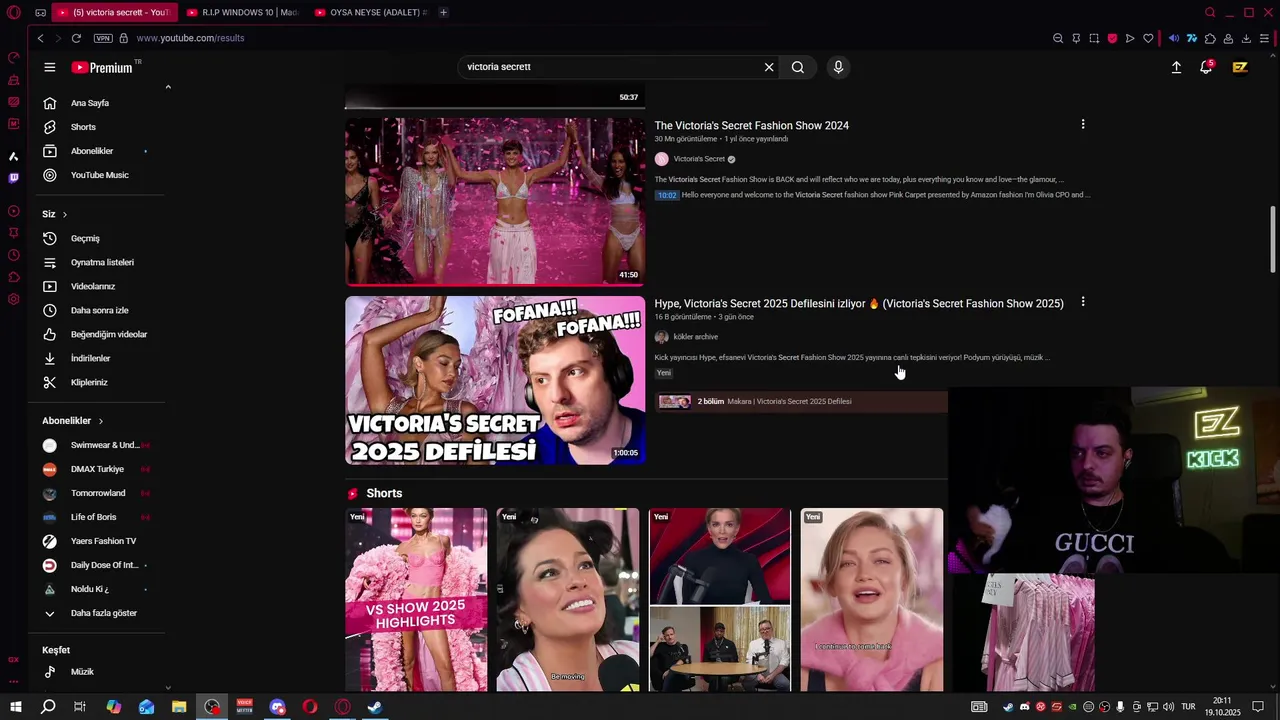1280x720 pixels.
Task: Toggle the Opera VPN badge
Action: (x=103, y=38)
